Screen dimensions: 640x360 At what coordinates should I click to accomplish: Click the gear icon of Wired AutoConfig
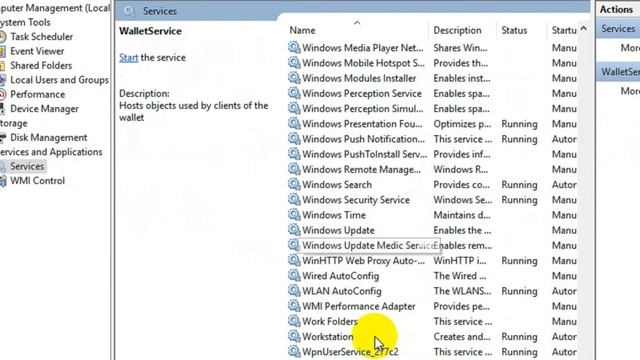point(293,275)
